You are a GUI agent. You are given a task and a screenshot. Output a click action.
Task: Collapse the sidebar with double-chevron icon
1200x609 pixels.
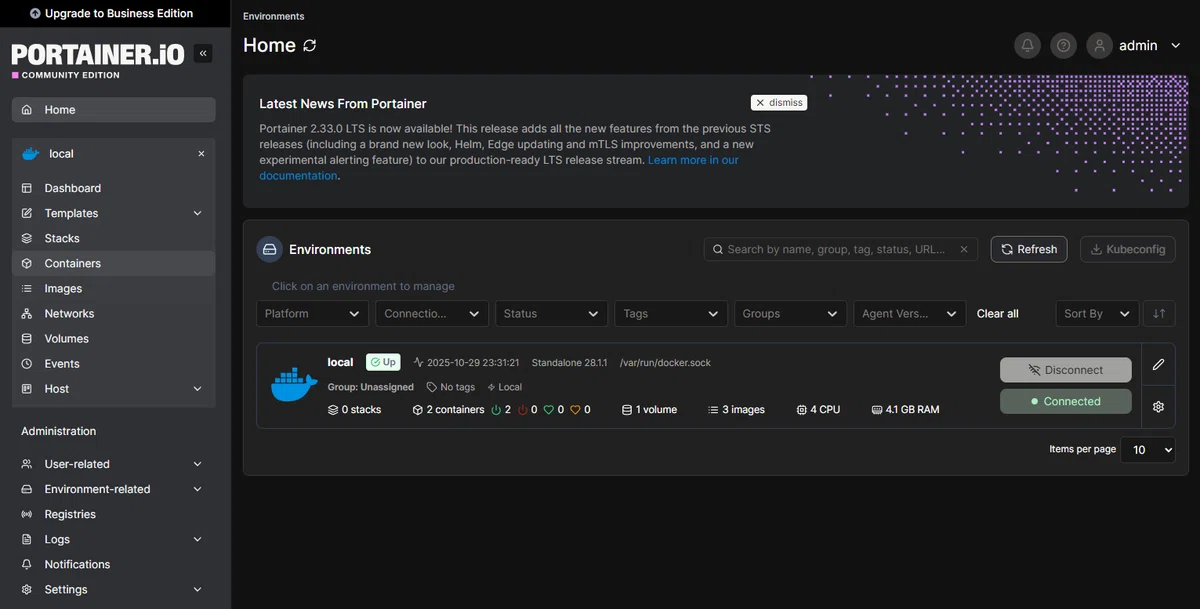pyautogui.click(x=203, y=53)
